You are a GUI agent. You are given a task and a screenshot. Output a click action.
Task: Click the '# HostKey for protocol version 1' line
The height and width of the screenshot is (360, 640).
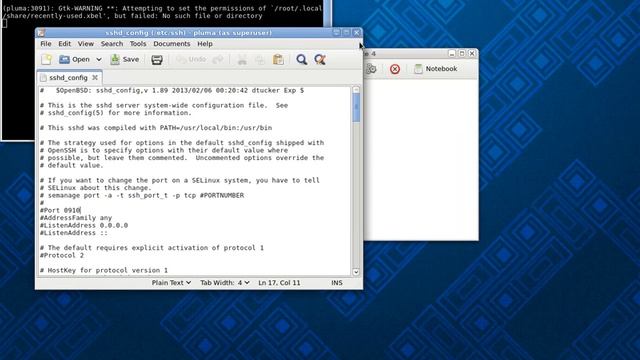point(104,270)
